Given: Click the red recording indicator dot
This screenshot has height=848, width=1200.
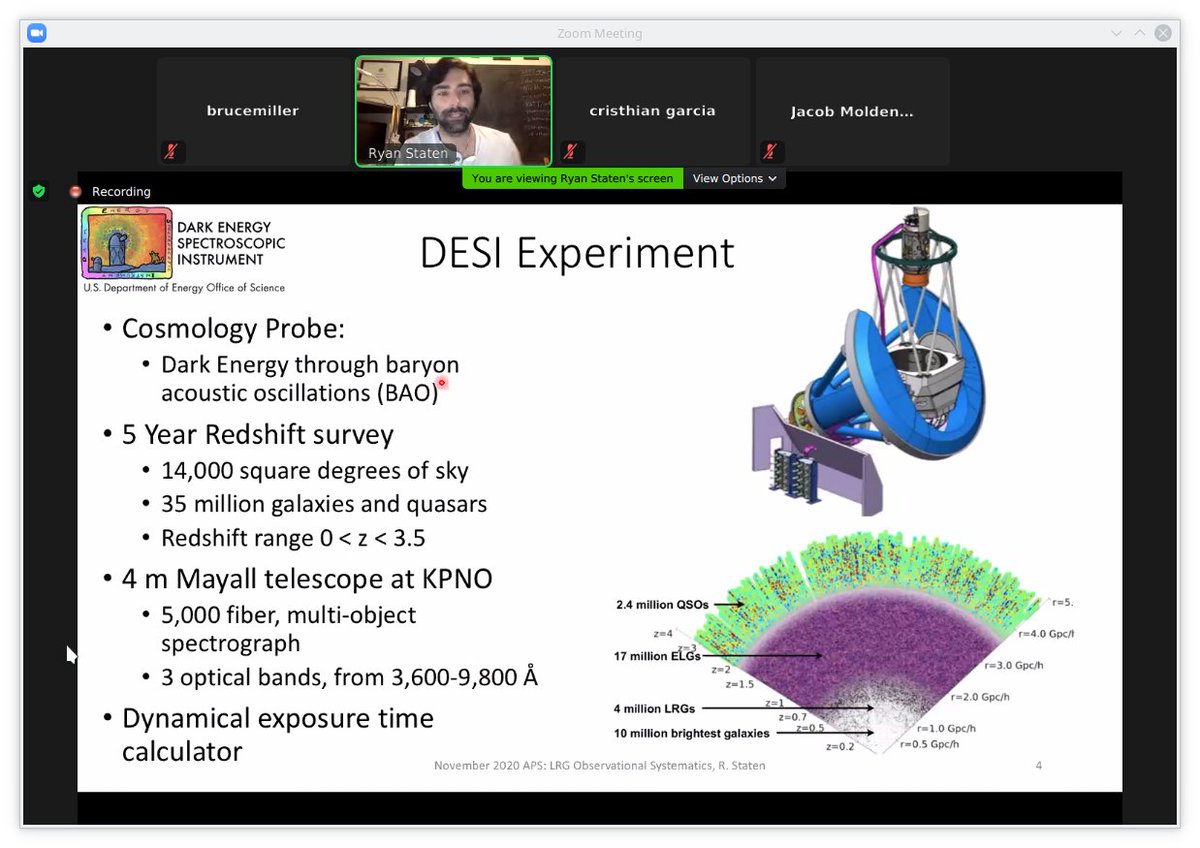Looking at the screenshot, I should pyautogui.click(x=75, y=191).
